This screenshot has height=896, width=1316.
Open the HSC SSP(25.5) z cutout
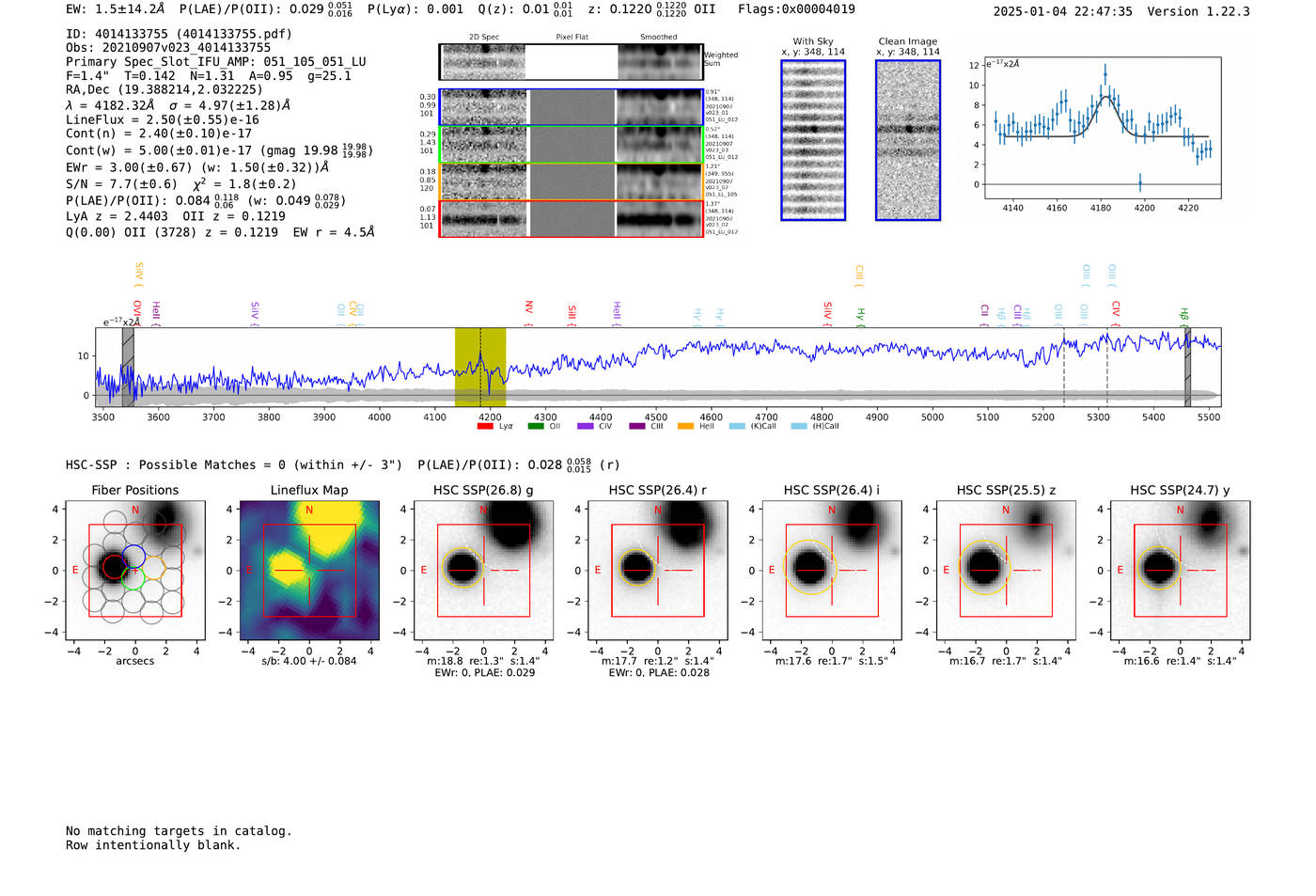tap(1006, 570)
